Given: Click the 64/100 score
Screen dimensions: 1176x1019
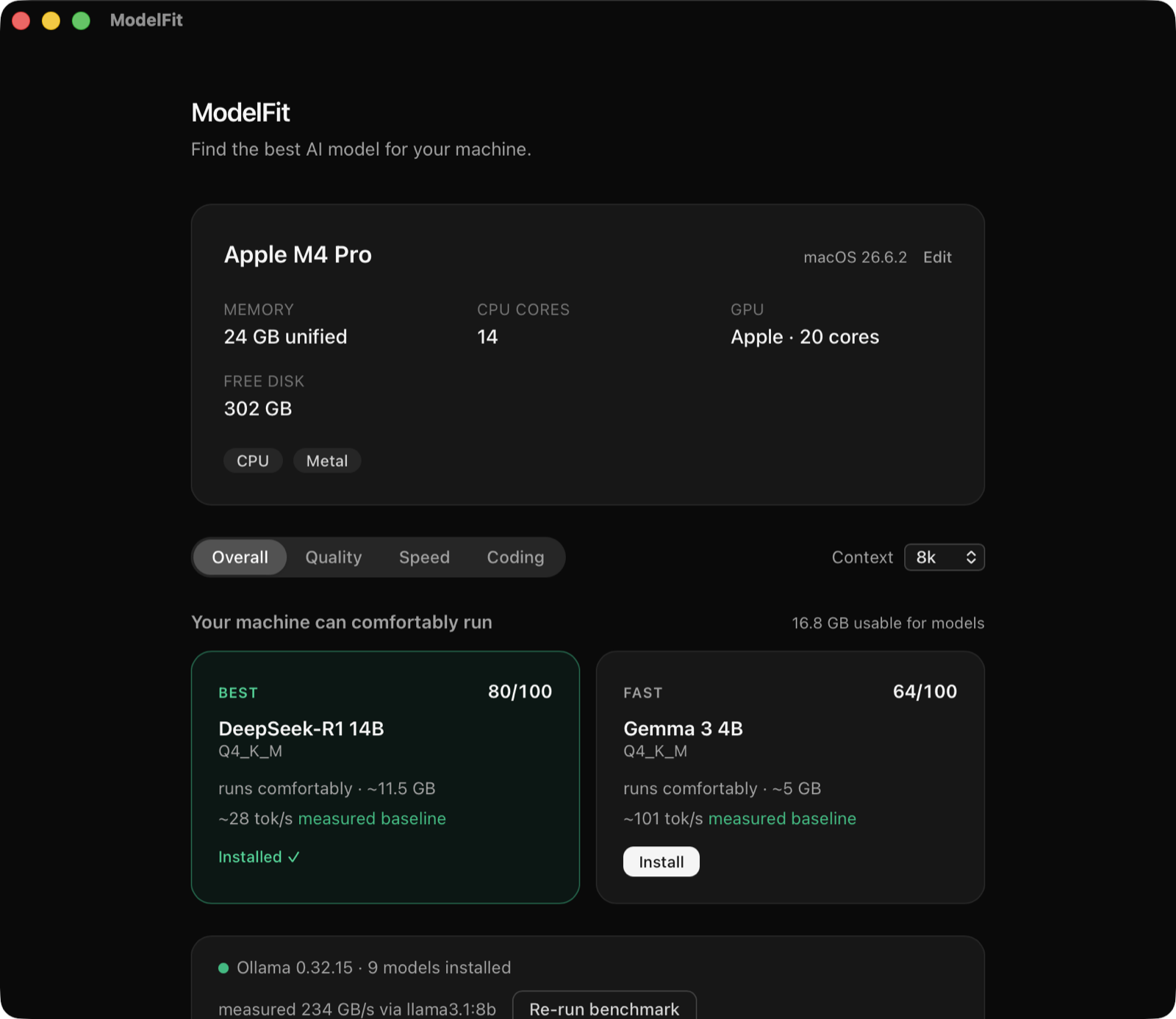Looking at the screenshot, I should click(x=925, y=691).
